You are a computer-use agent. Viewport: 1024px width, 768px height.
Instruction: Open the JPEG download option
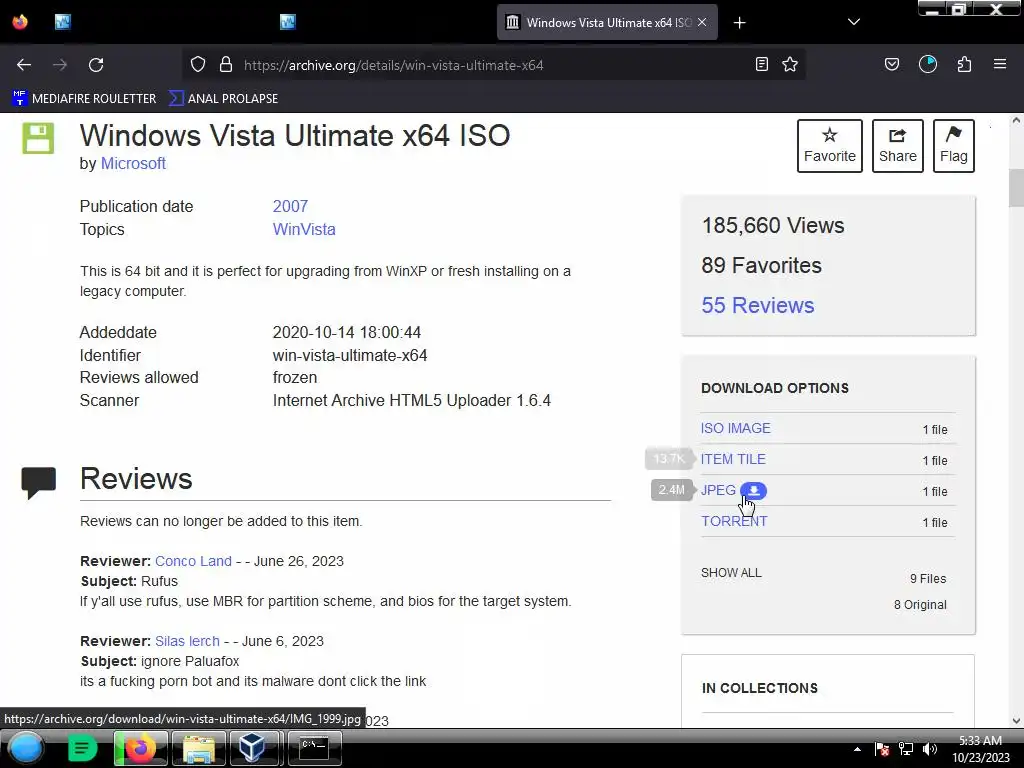coord(718,490)
